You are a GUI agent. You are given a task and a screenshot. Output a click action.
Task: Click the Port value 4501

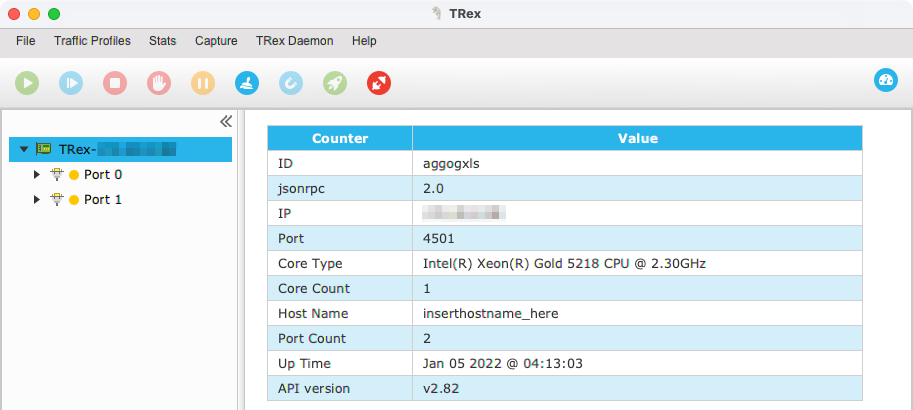(x=438, y=239)
